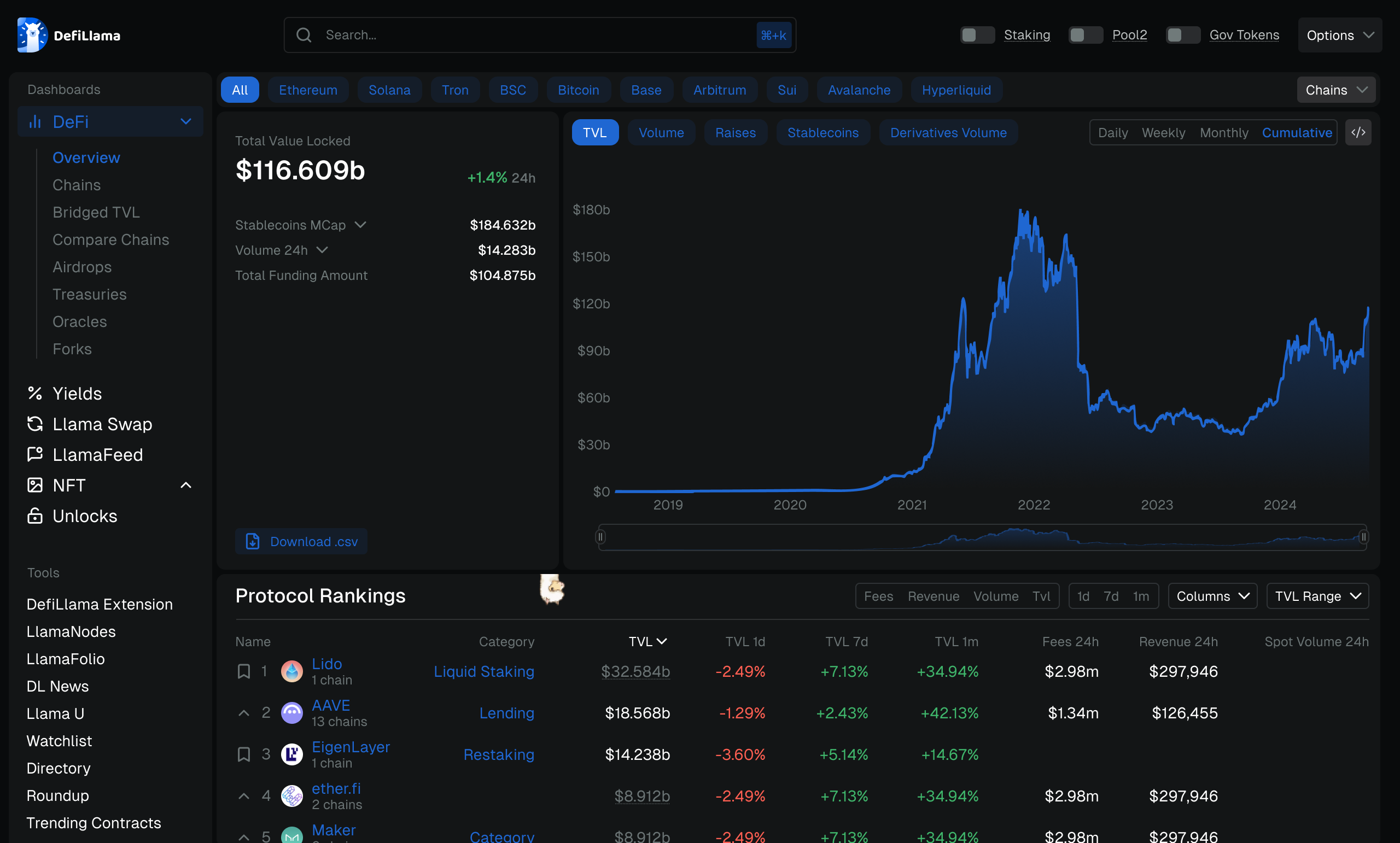Click the Yields percent icon
This screenshot has width=1400, height=843.
click(x=35, y=393)
